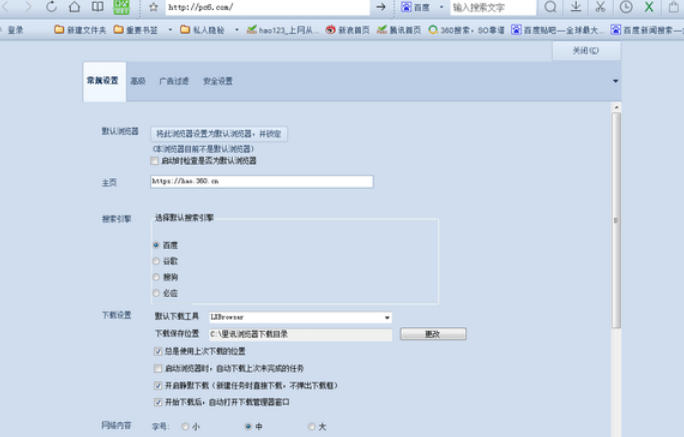Click scrollbar up arrow in settings panel
The image size is (684, 437).
tap(616, 107)
